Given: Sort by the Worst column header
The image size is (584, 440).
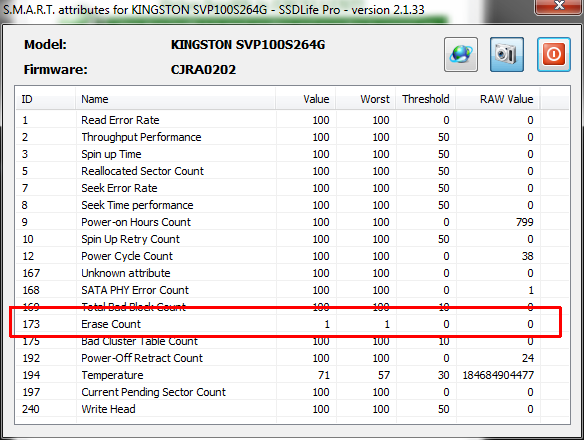Looking at the screenshot, I should tap(366, 99).
